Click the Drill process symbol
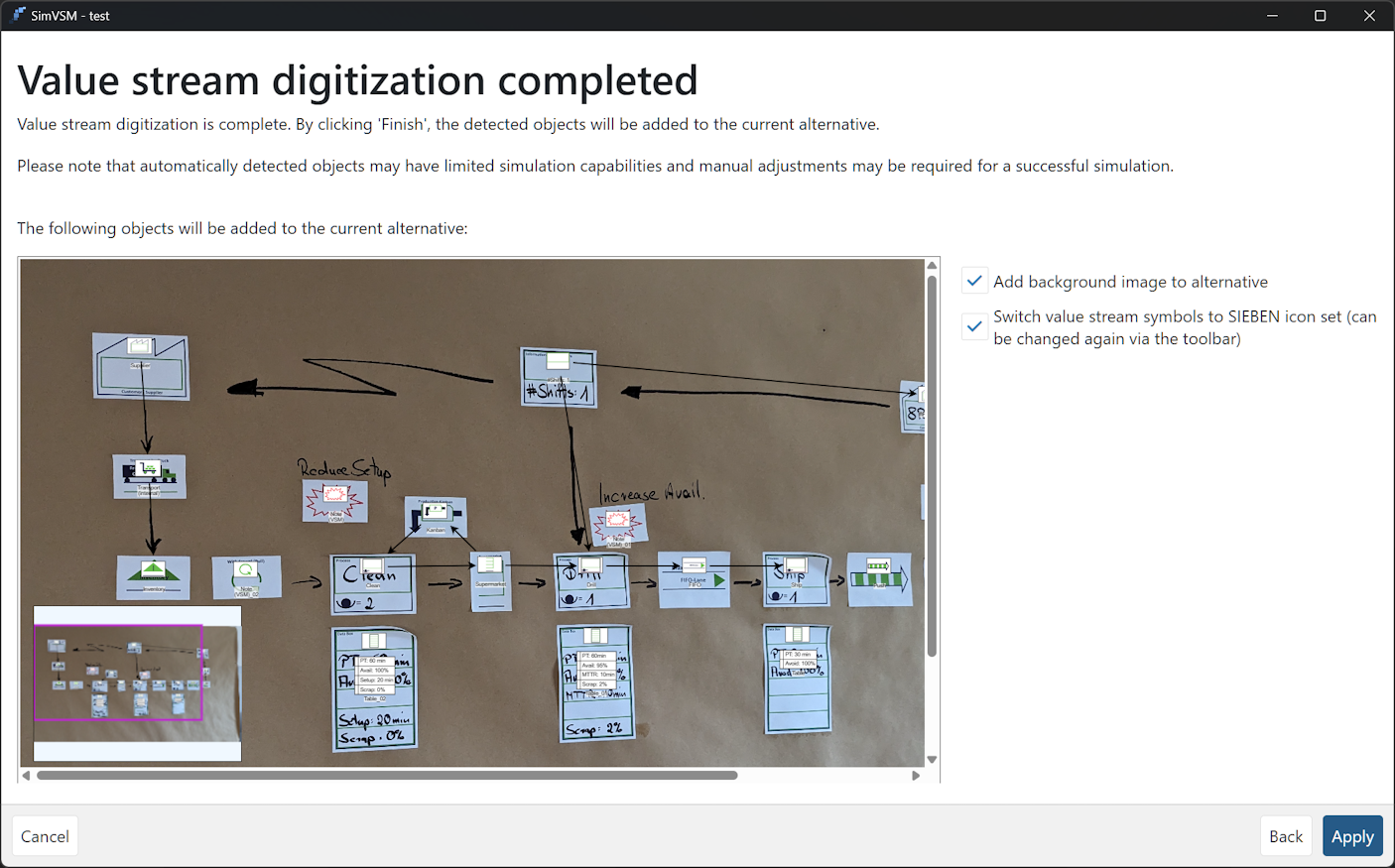The height and width of the screenshot is (868, 1395). point(591,580)
